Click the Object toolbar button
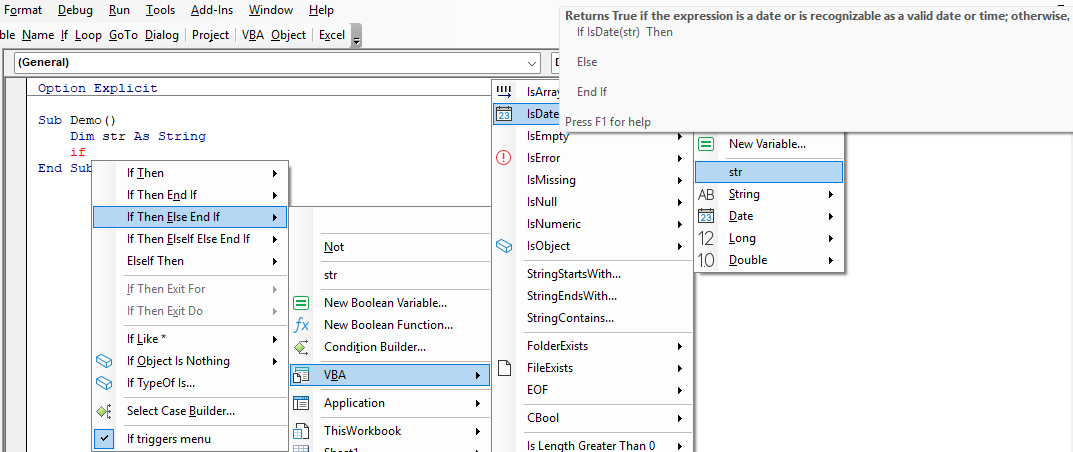 coord(288,35)
